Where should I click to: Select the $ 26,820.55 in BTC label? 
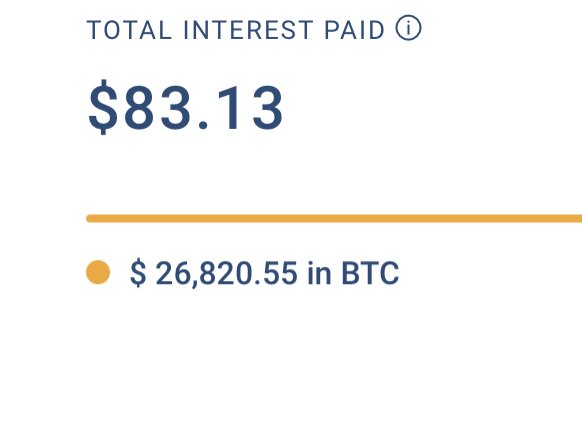(265, 273)
